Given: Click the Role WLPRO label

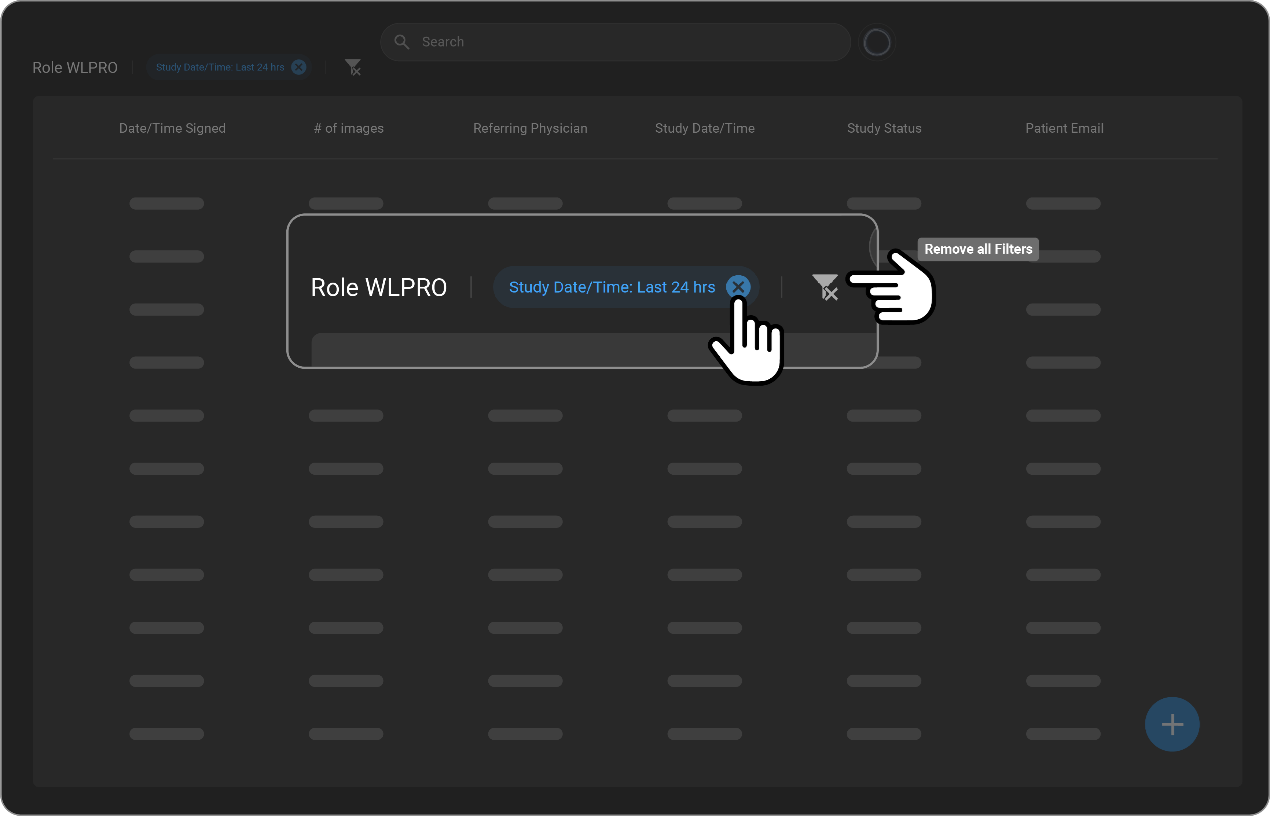Looking at the screenshot, I should coord(379,287).
